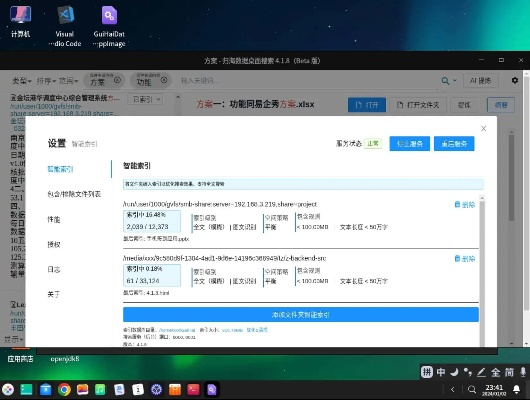This screenshot has width=530, height=400.
Task: Launch Chrome from the taskbar
Action: (64, 390)
